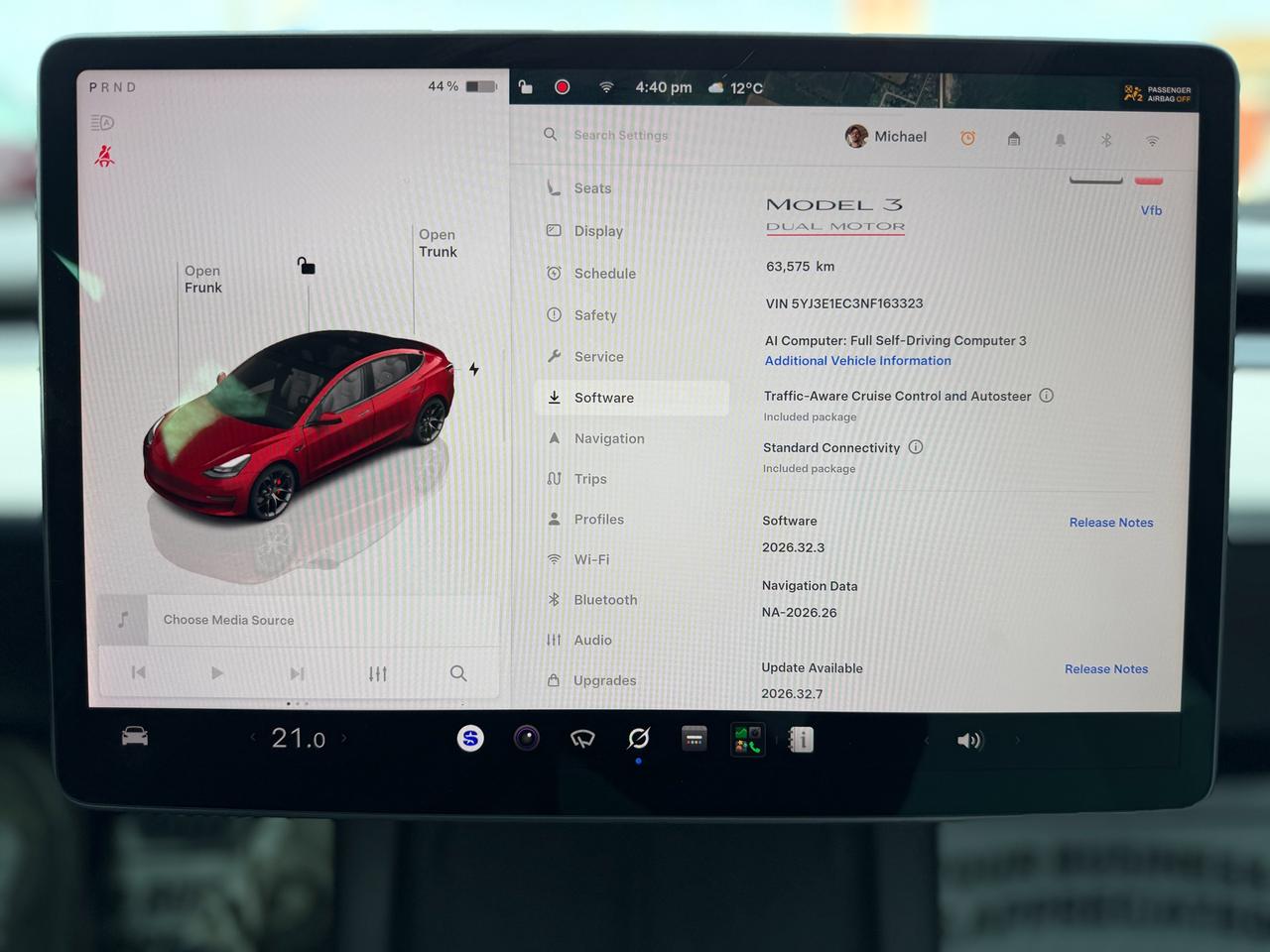The width and height of the screenshot is (1270, 952).
Task: Tap the lock icon in top status bar
Action: click(526, 87)
